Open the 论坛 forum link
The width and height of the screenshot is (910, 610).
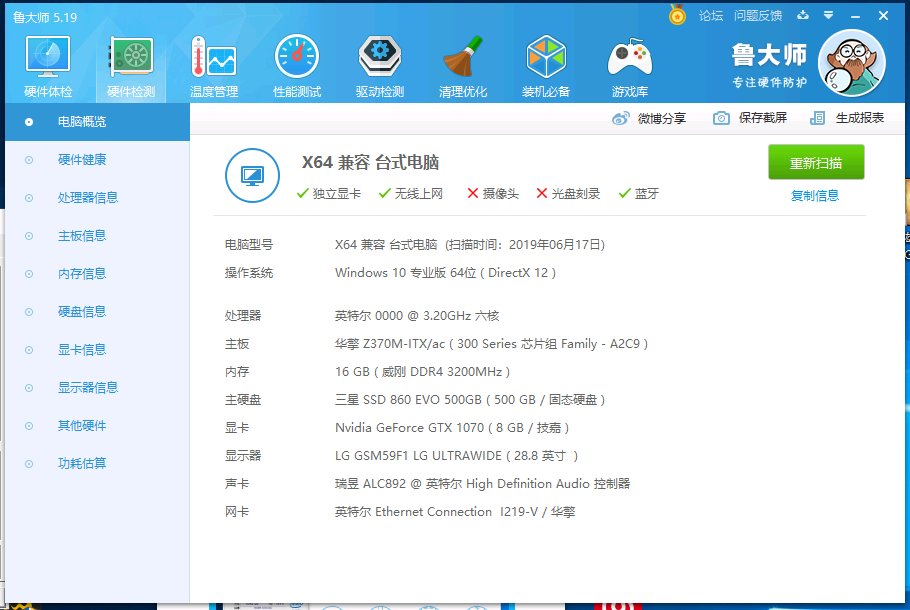pyautogui.click(x=710, y=16)
